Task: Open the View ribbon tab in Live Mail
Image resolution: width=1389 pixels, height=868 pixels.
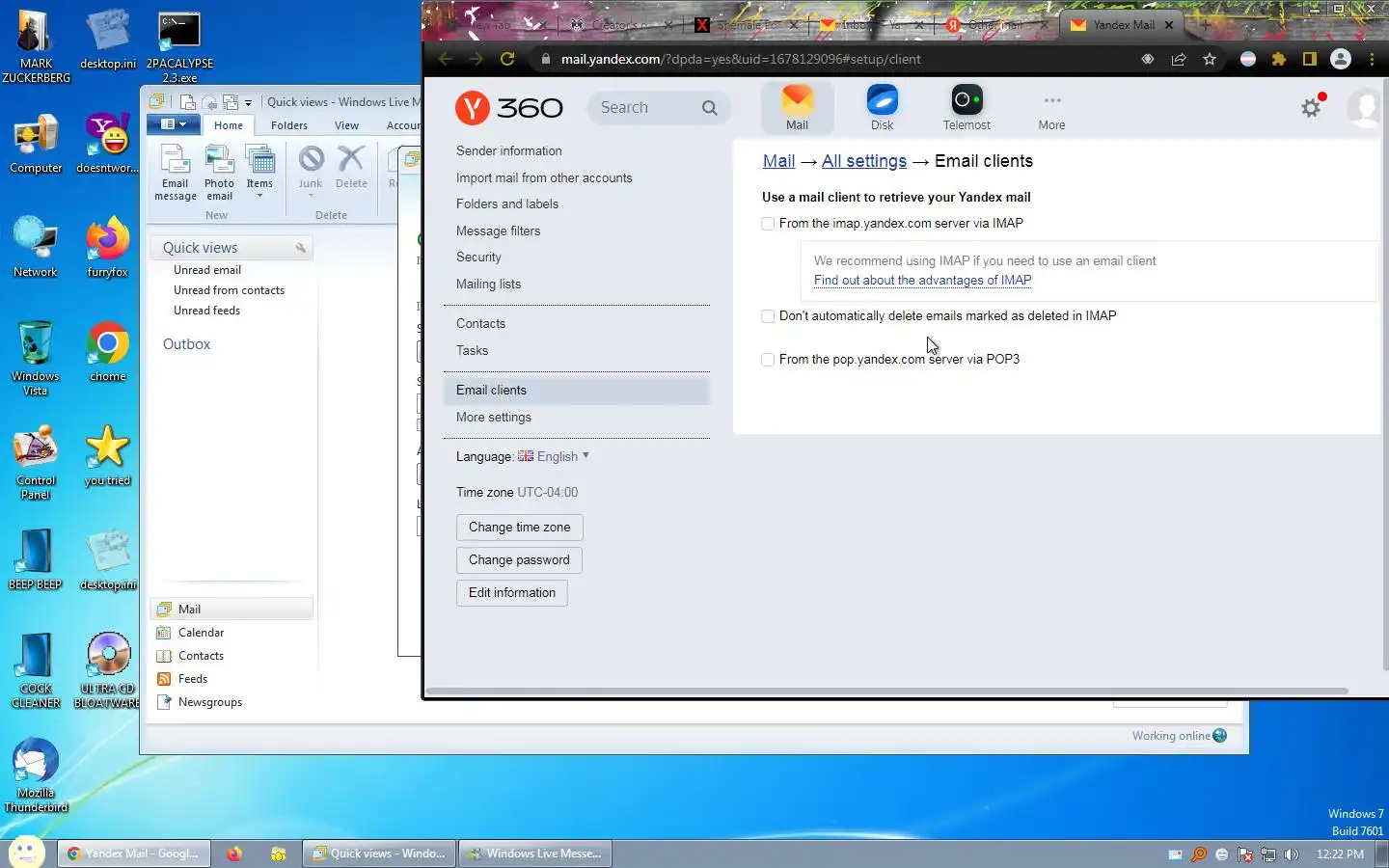Action: tap(346, 125)
